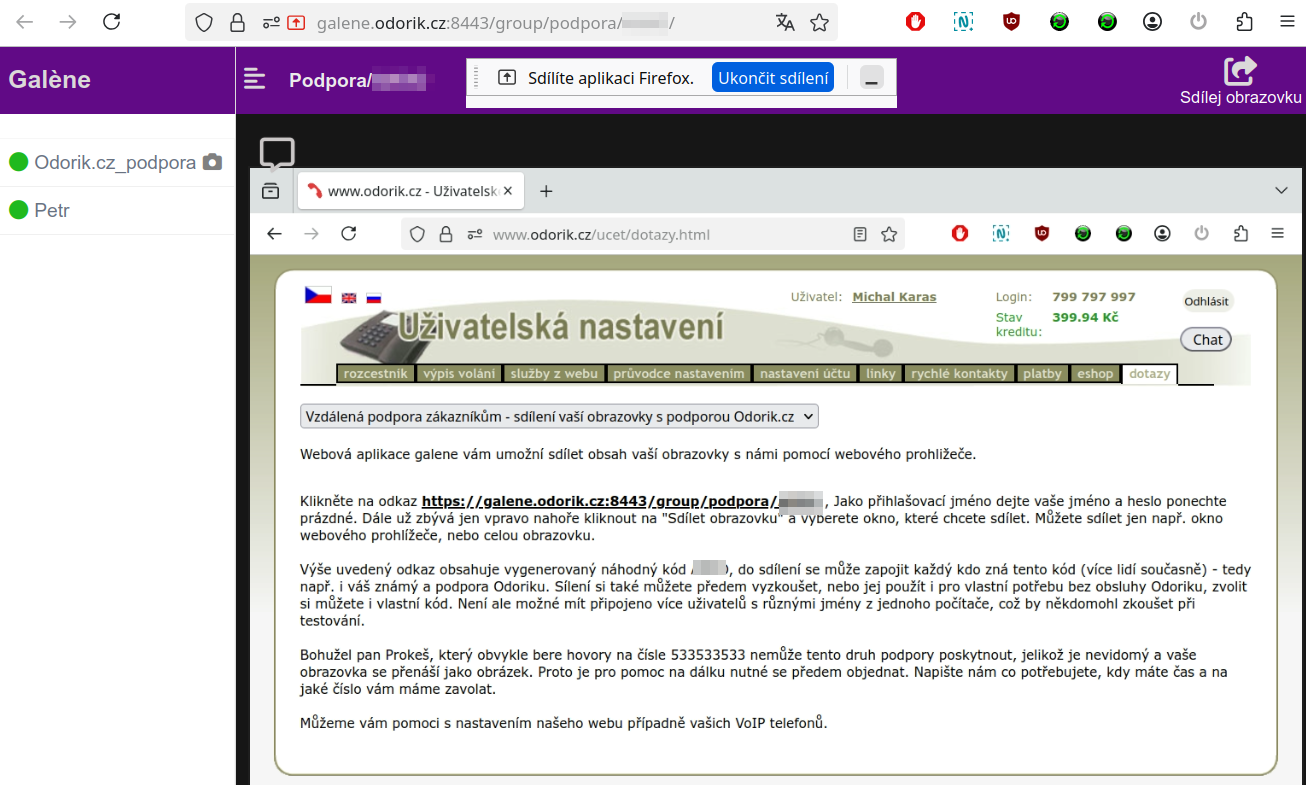
Task: Open the red stop-hand extension in outer toolbar
Action: click(915, 22)
